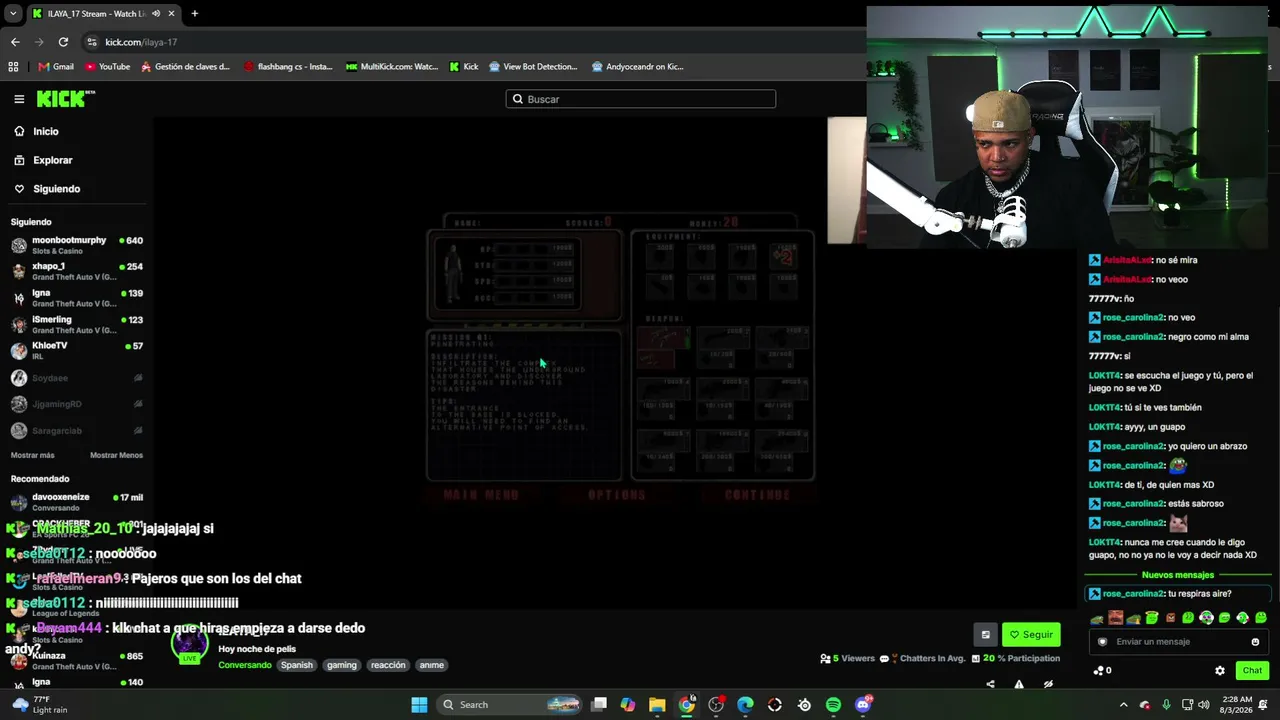Jump to Nuevos mensajes in chat
Screen dimensions: 1280x720
(1178, 575)
